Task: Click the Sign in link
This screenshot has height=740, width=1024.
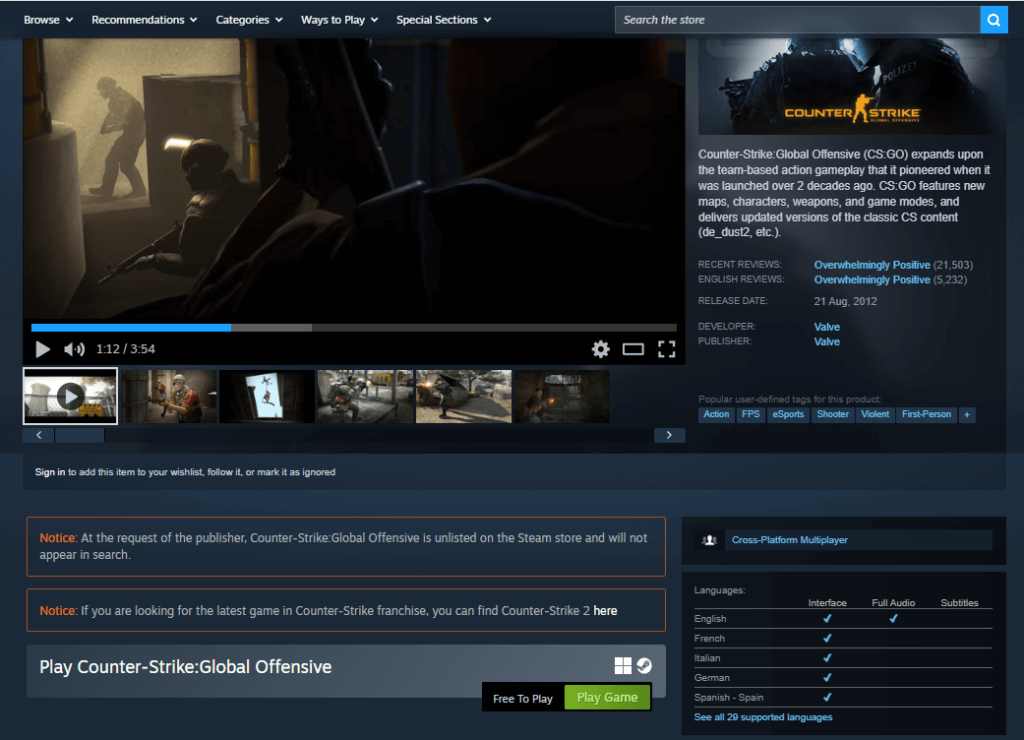Action: click(50, 472)
